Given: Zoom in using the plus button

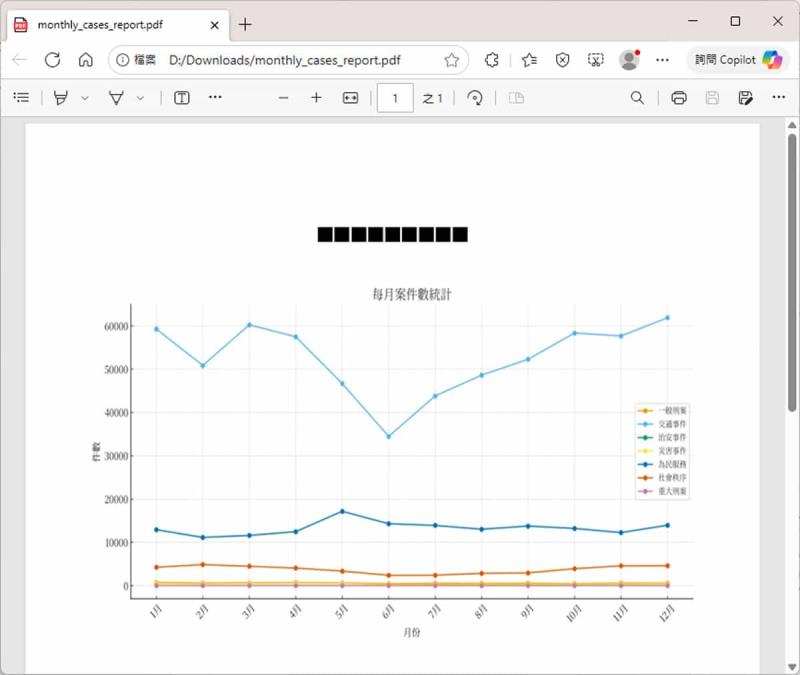Looking at the screenshot, I should tap(316, 97).
